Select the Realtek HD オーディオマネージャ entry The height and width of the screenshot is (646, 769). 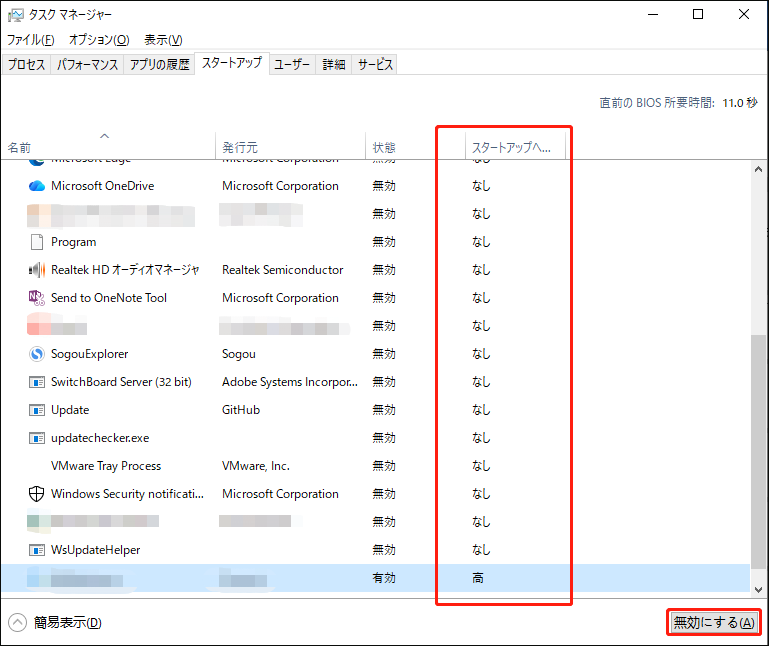point(125,270)
